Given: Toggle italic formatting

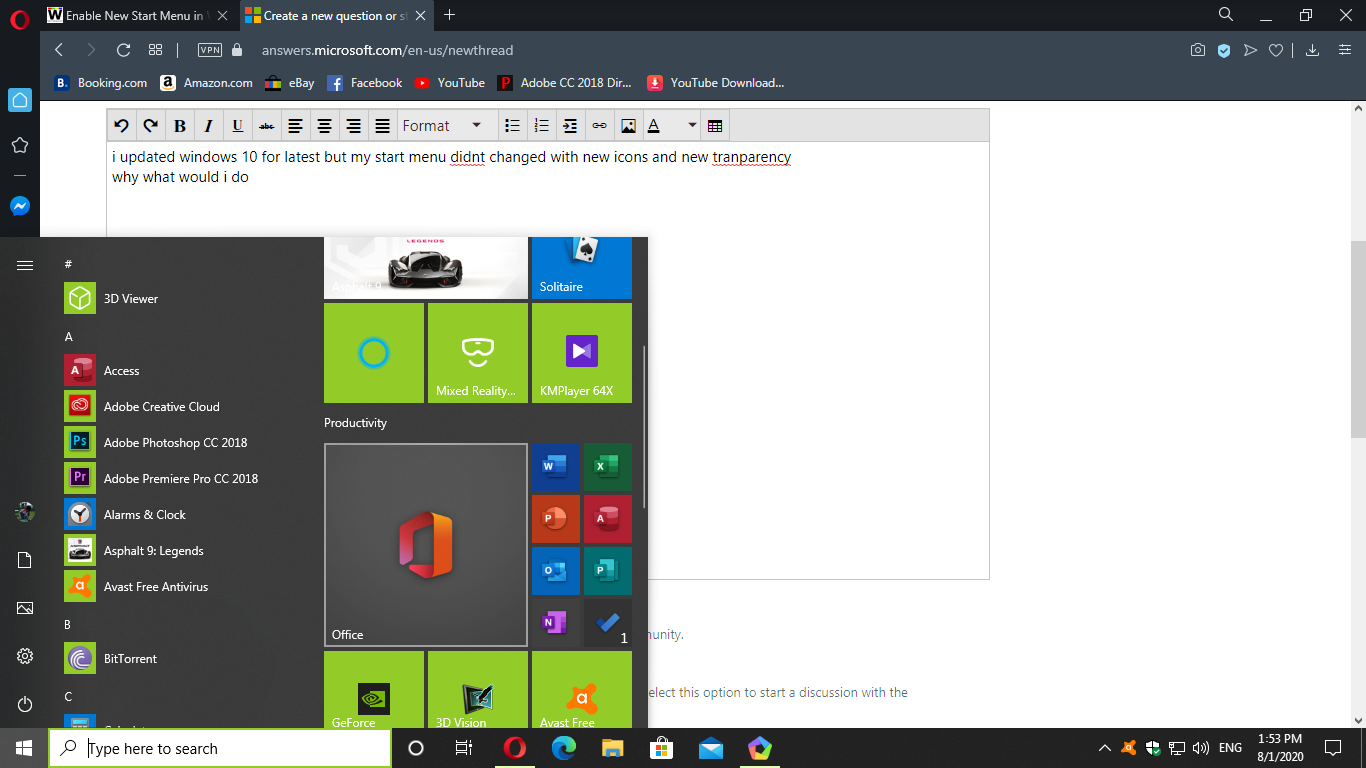Looking at the screenshot, I should tap(209, 126).
